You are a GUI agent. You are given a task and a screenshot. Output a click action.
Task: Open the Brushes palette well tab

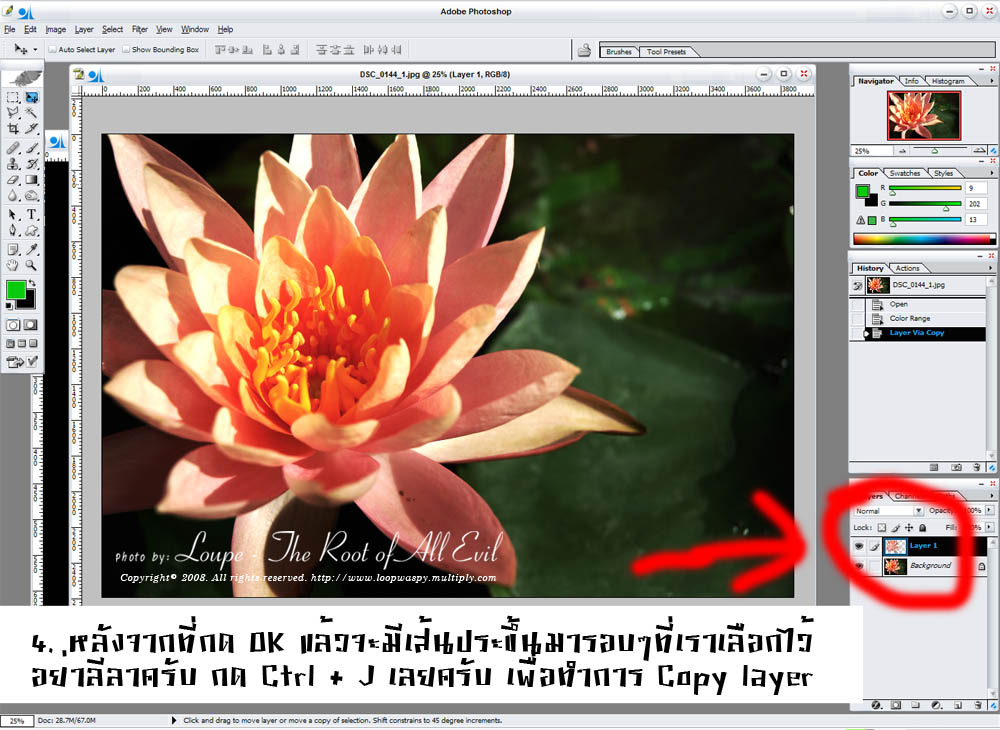coord(619,52)
